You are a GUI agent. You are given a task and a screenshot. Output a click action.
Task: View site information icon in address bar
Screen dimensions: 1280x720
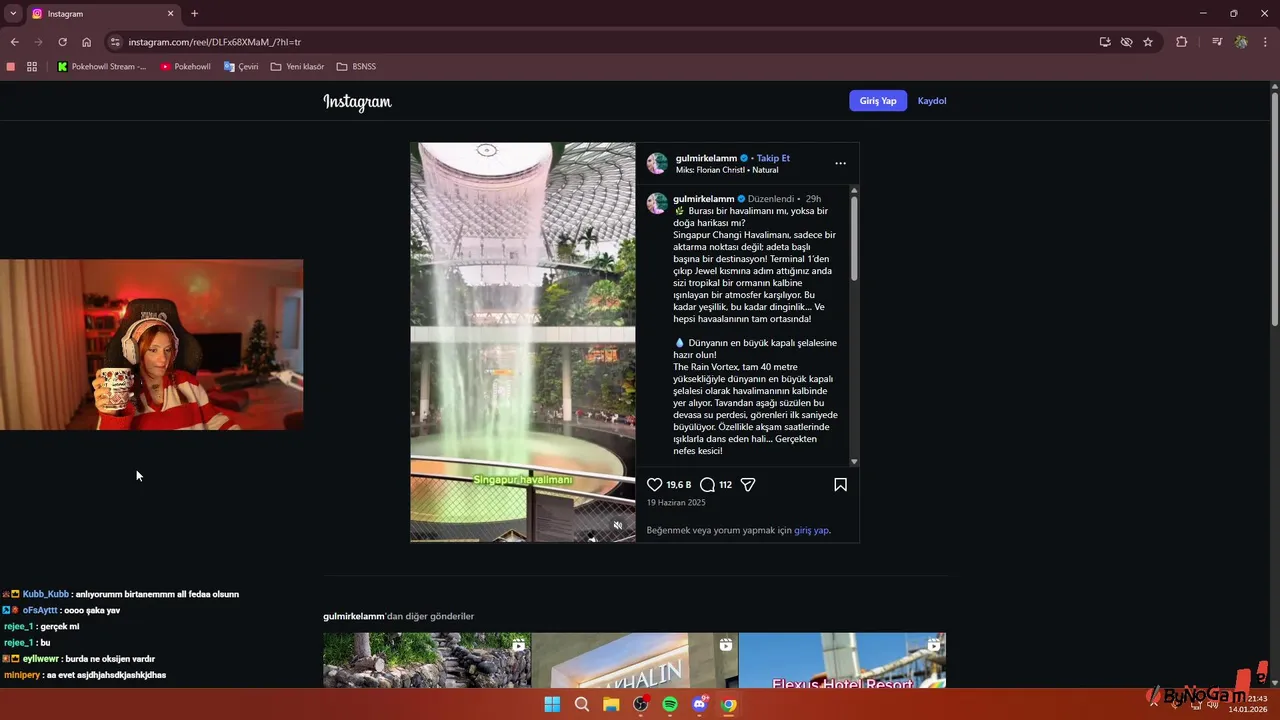(x=115, y=42)
